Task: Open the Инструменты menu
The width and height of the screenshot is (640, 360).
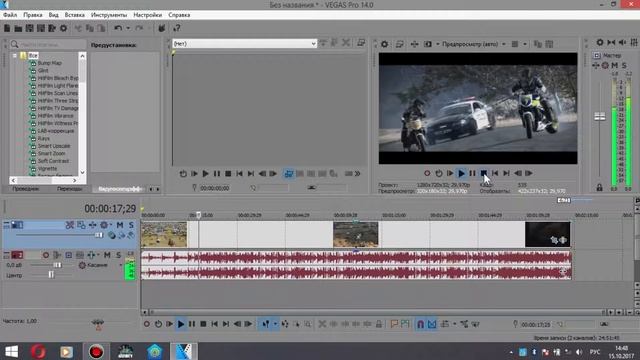Action: [x=109, y=15]
